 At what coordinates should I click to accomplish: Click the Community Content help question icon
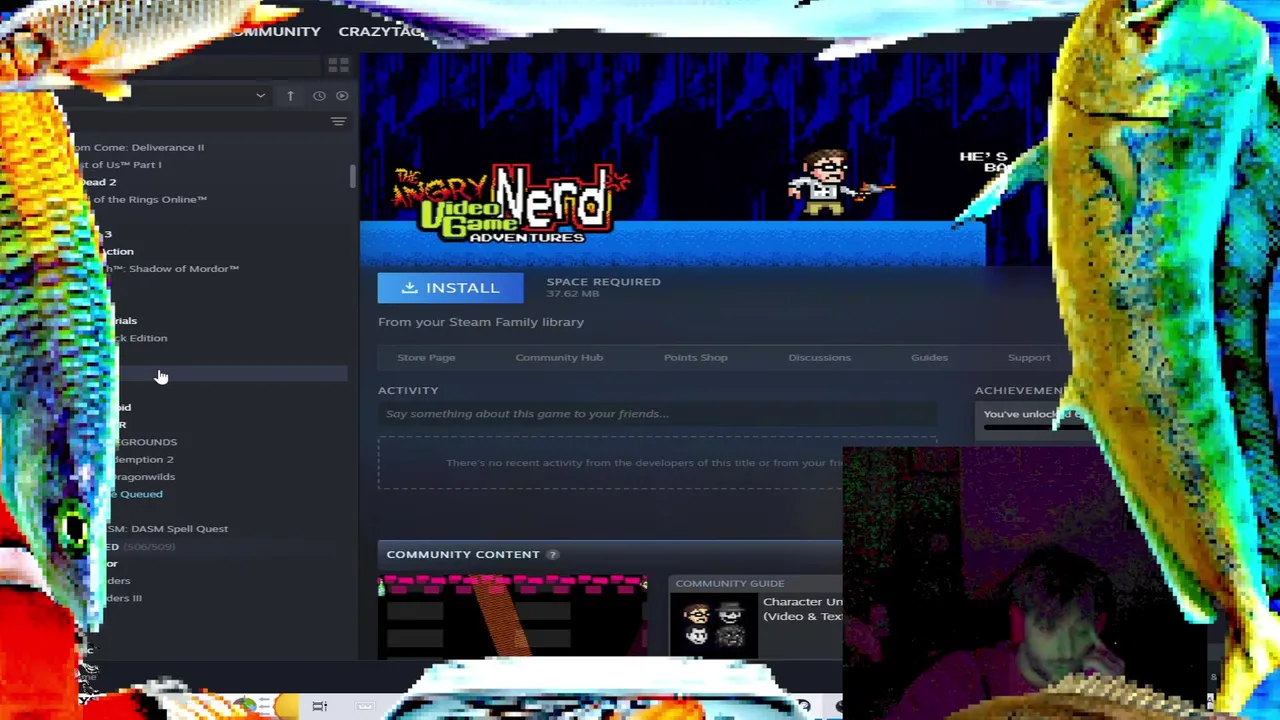click(x=552, y=554)
